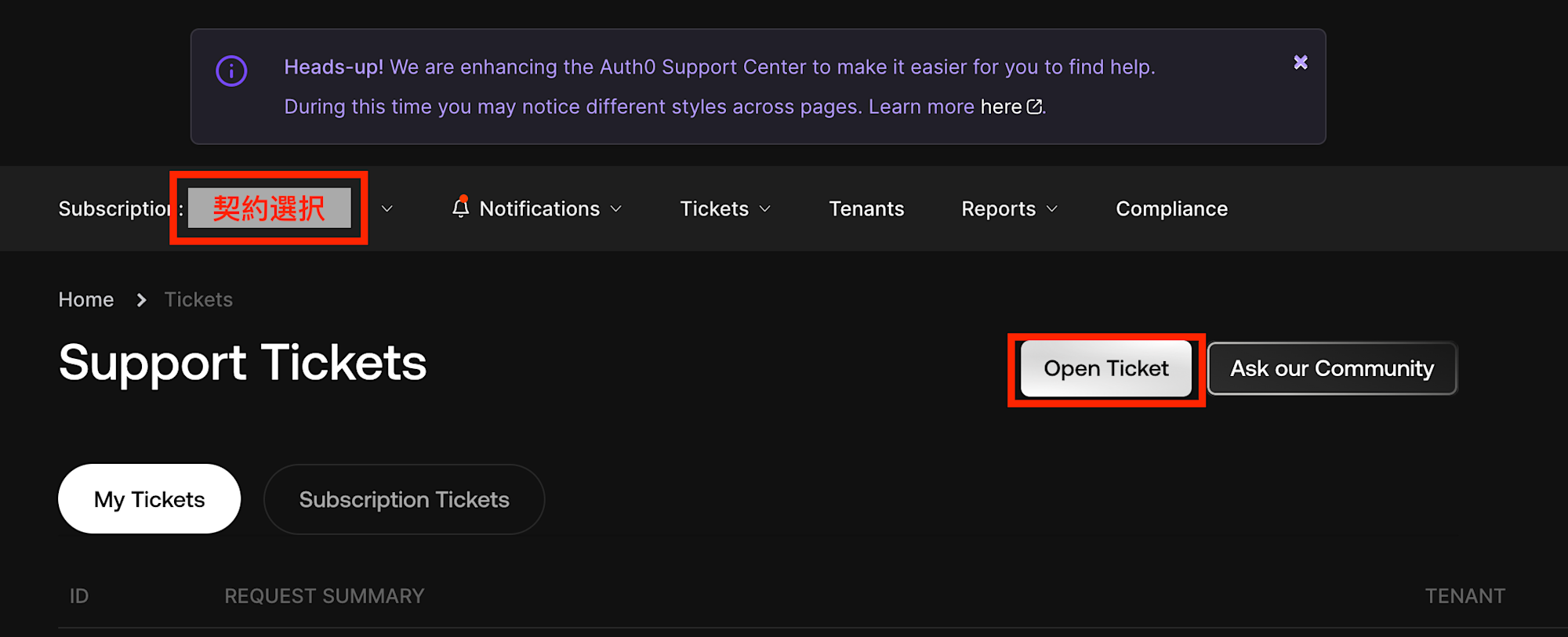Expand the Tickets menu chevron

point(765,209)
